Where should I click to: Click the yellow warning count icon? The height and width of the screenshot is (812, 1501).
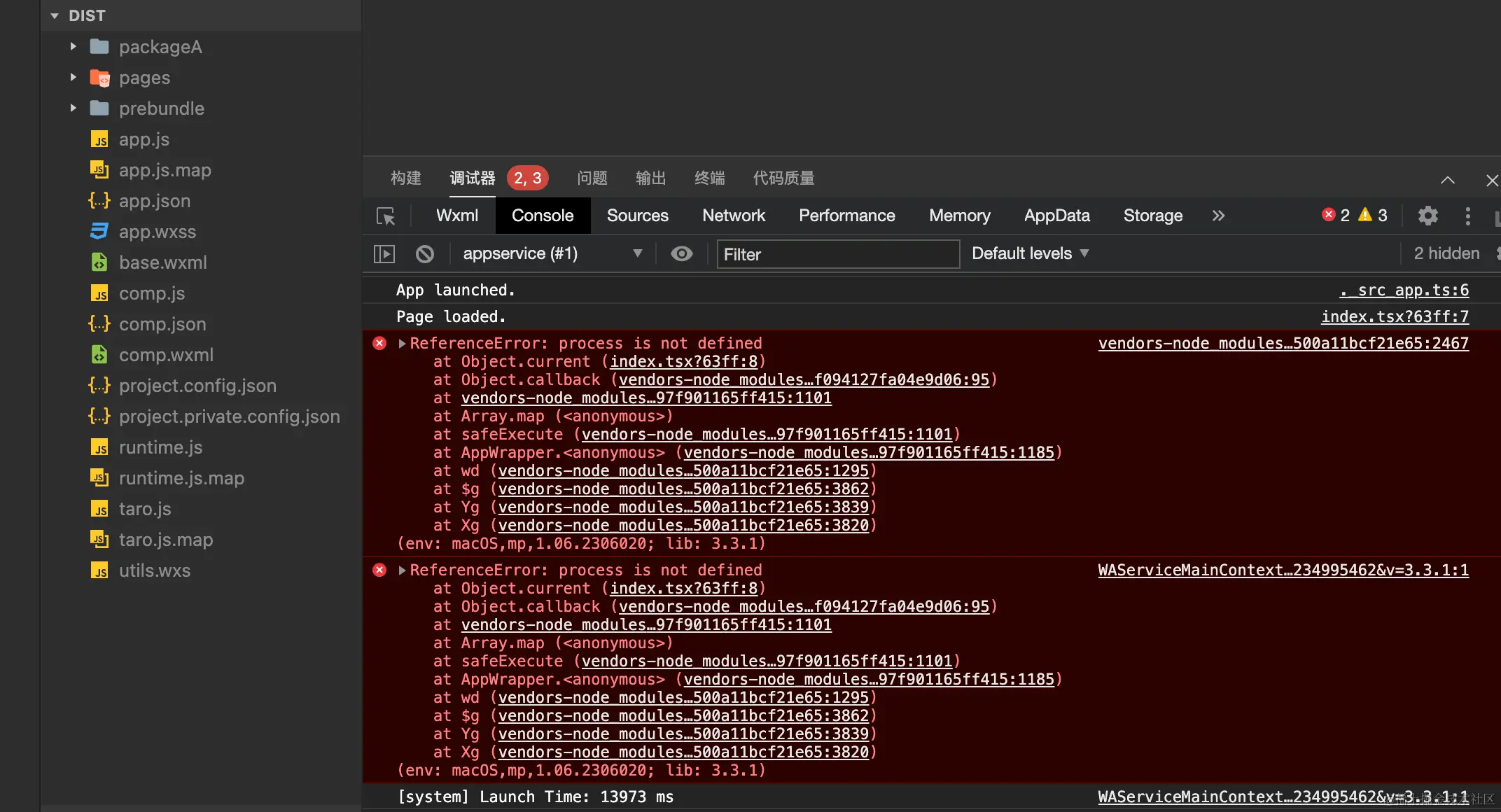[x=1365, y=215]
